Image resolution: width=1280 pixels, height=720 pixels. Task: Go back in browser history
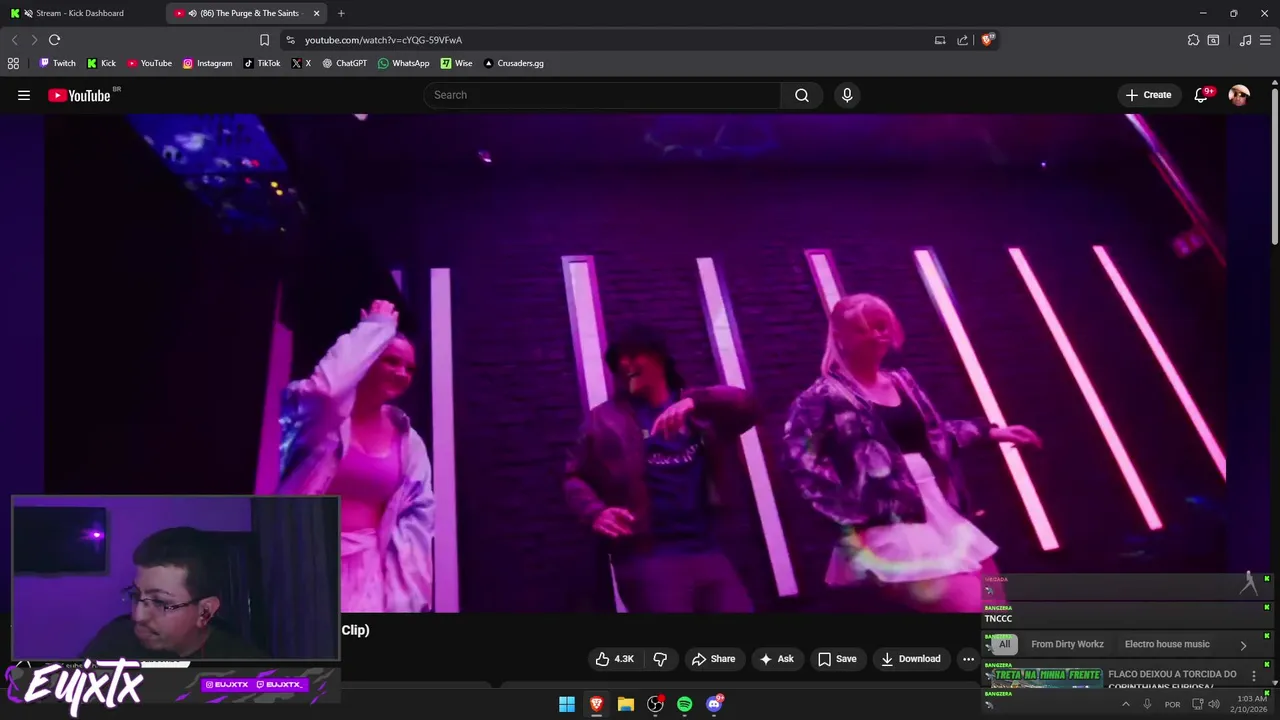14,40
